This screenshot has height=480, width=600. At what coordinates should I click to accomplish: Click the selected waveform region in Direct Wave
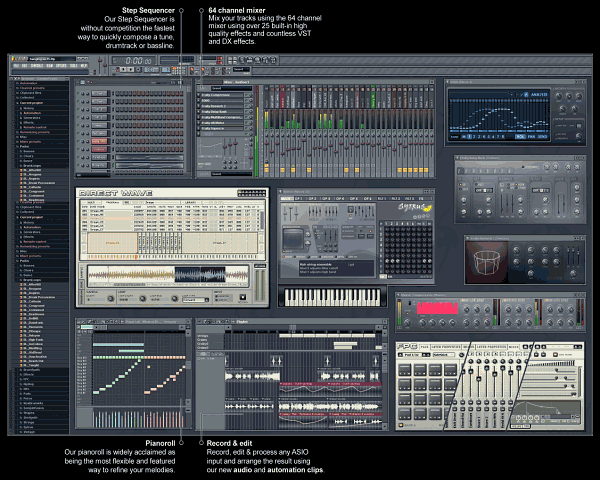tap(200, 275)
